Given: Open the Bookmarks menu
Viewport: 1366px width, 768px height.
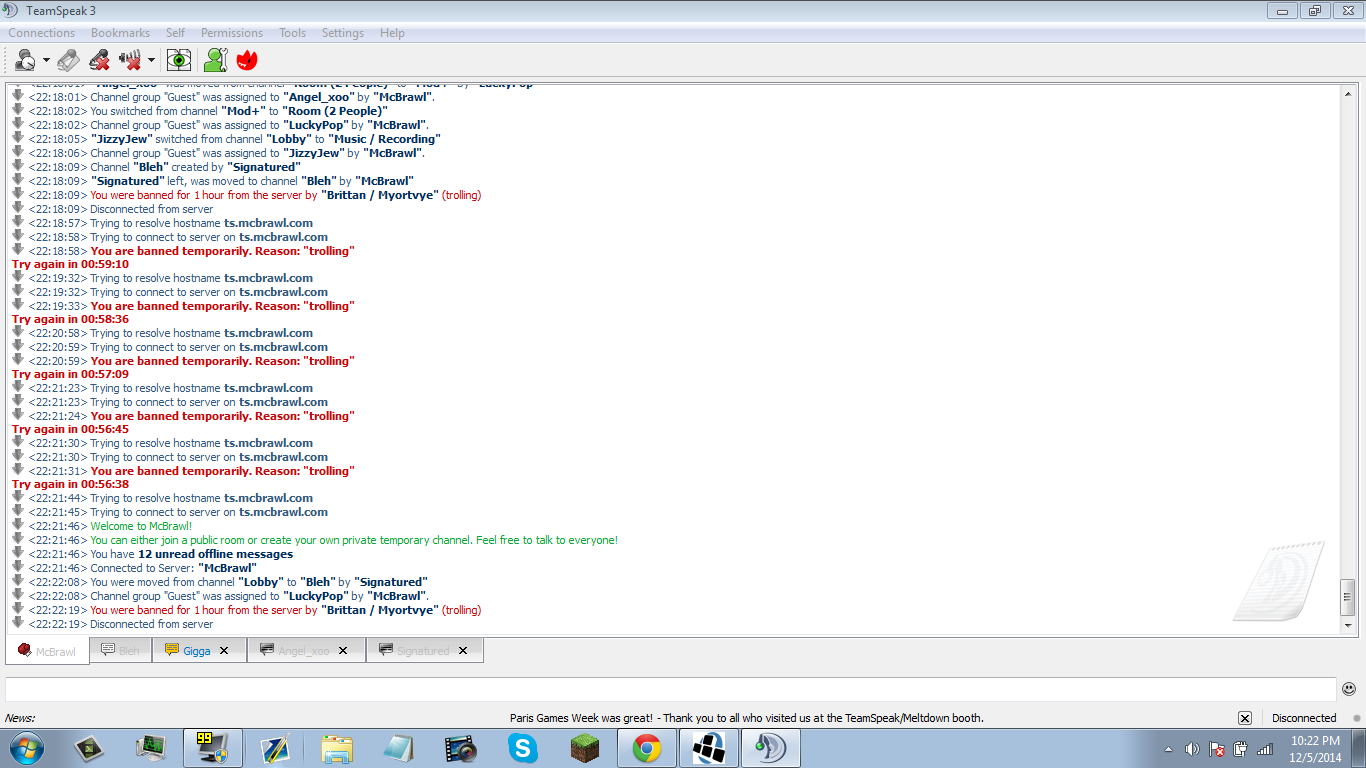Looking at the screenshot, I should 120,33.
